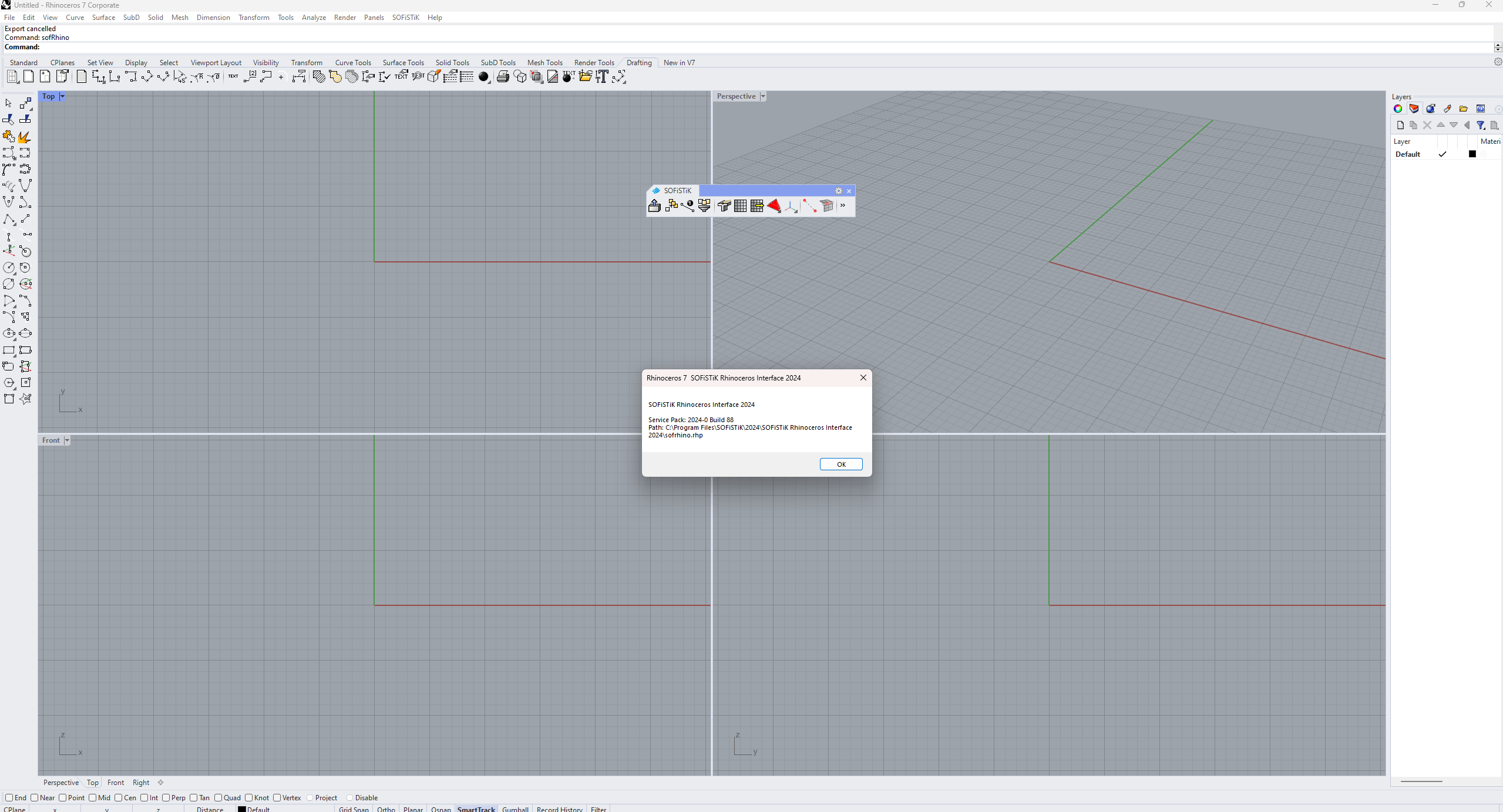Image resolution: width=1503 pixels, height=812 pixels.
Task: Click the Print icon in Drafting toolbar
Action: (503, 77)
